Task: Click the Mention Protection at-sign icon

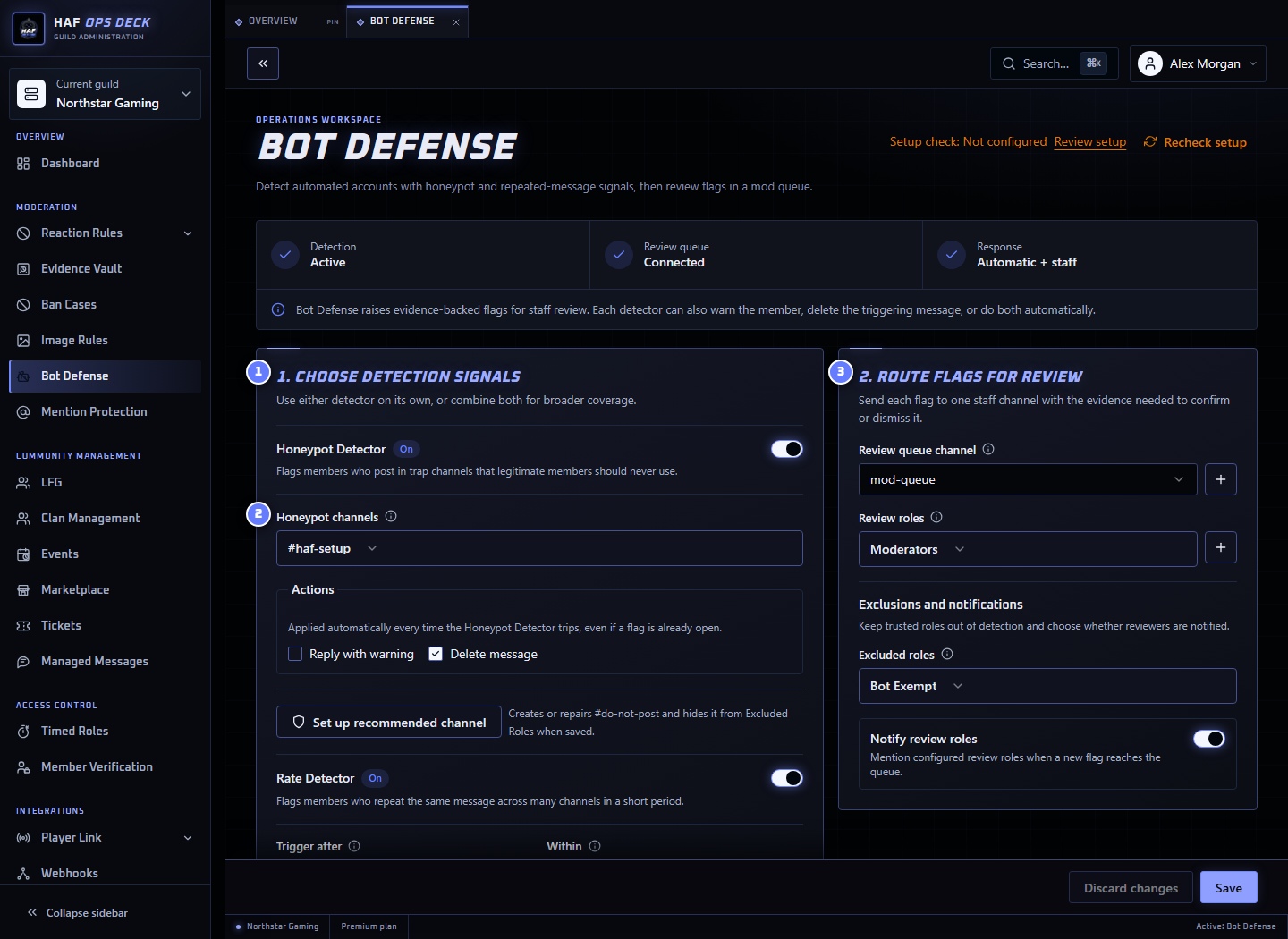Action: [x=23, y=411]
